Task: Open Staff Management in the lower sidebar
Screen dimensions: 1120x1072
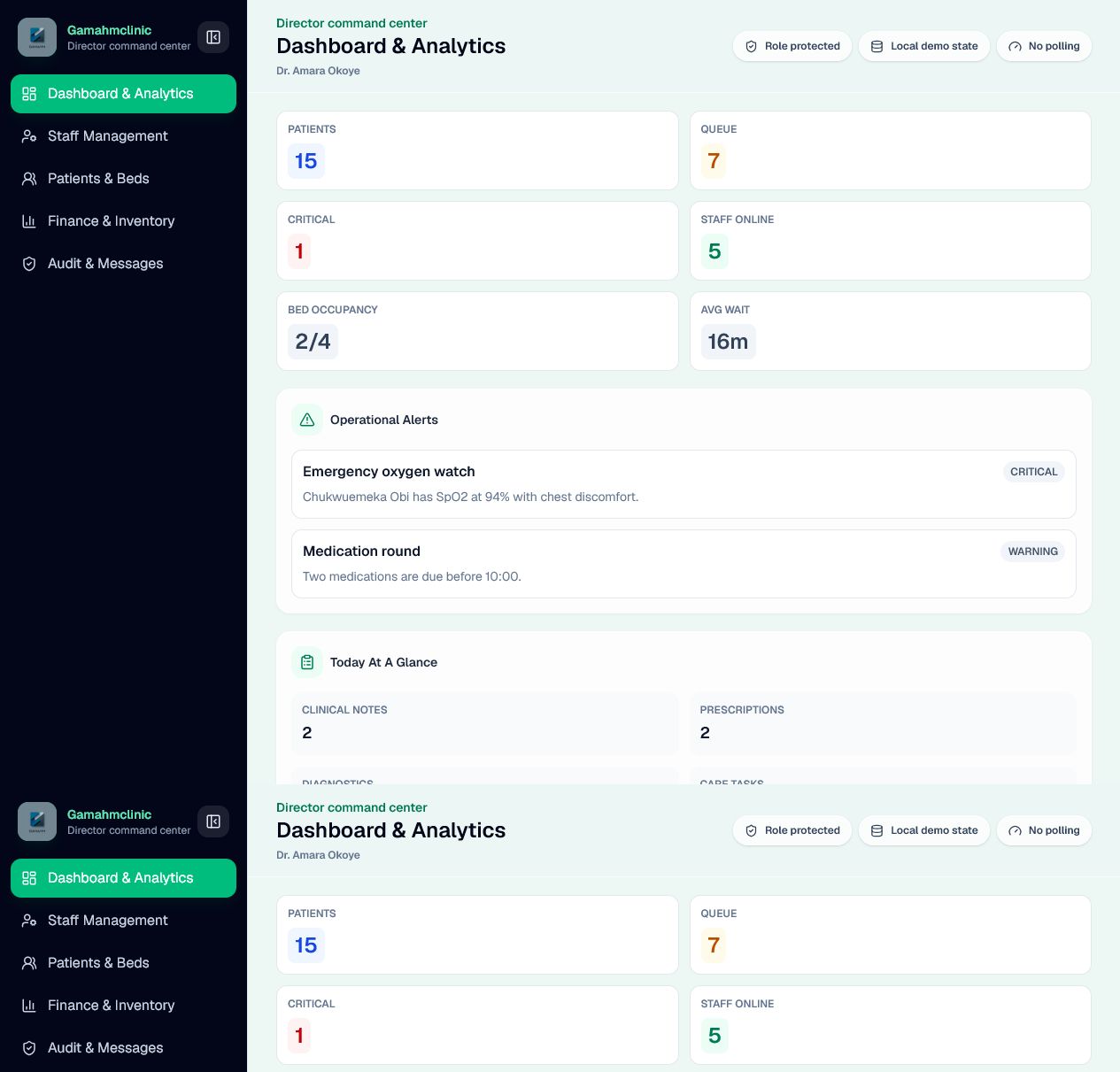Action: coord(123,921)
